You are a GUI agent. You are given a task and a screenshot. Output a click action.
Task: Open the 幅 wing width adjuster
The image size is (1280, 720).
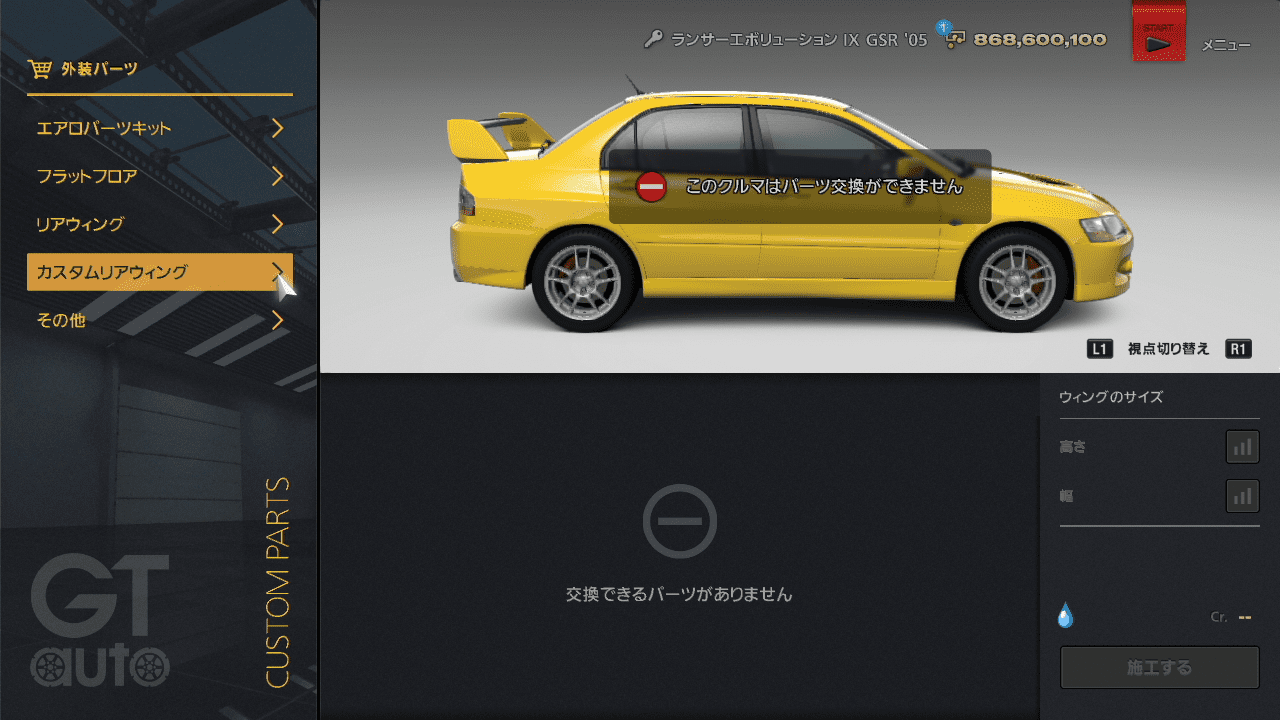click(1242, 495)
